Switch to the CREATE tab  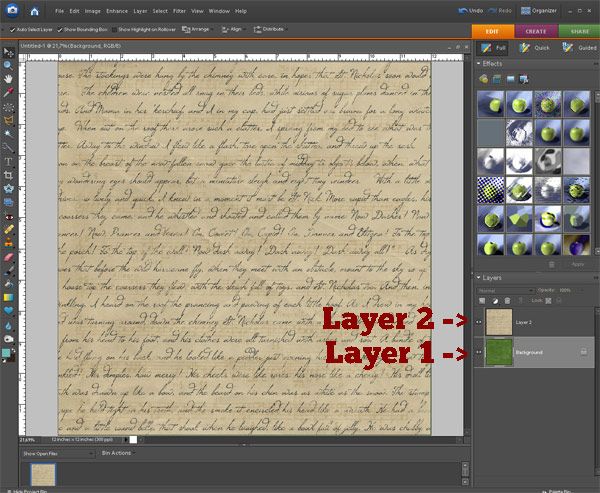click(x=536, y=31)
